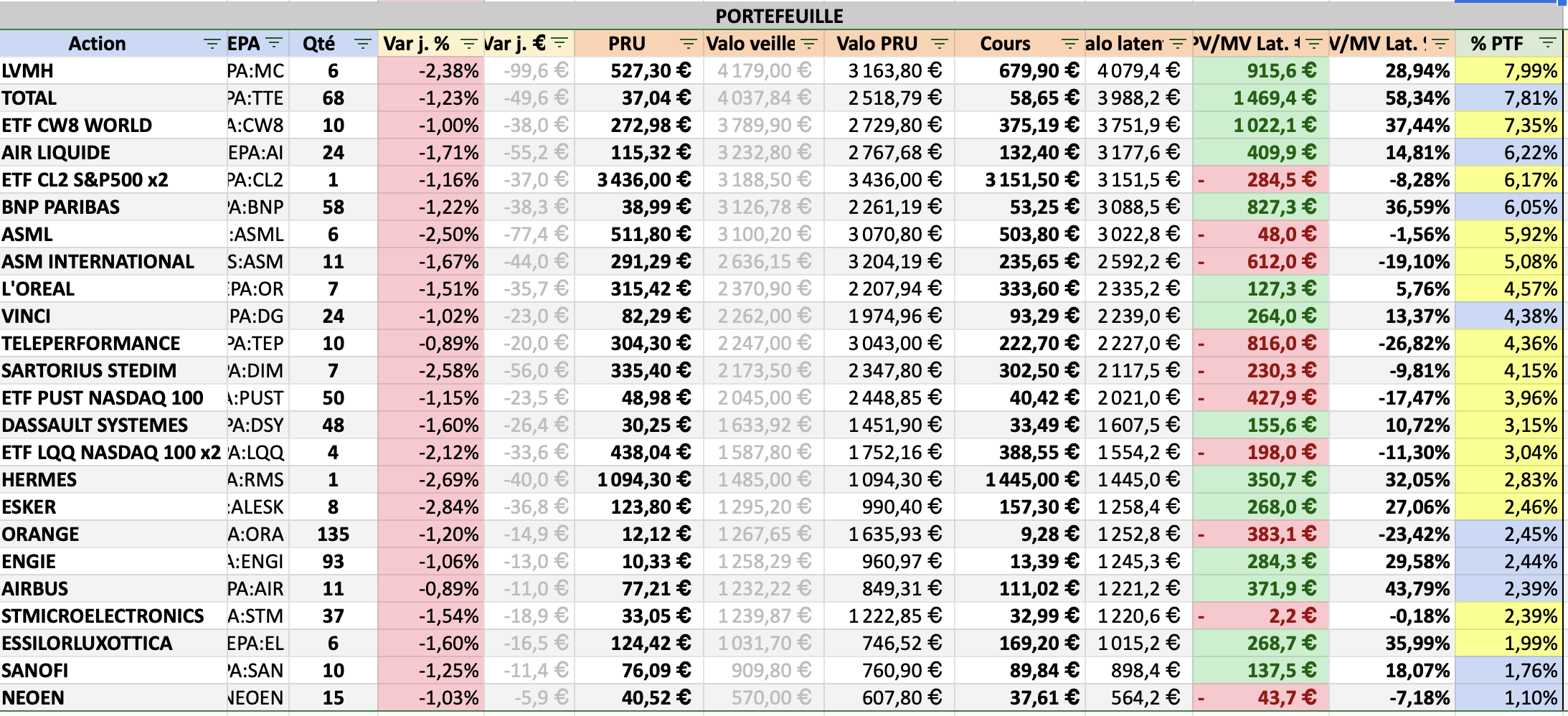Open the Action column filter icon
The height and width of the screenshot is (716, 1568).
pyautogui.click(x=212, y=44)
